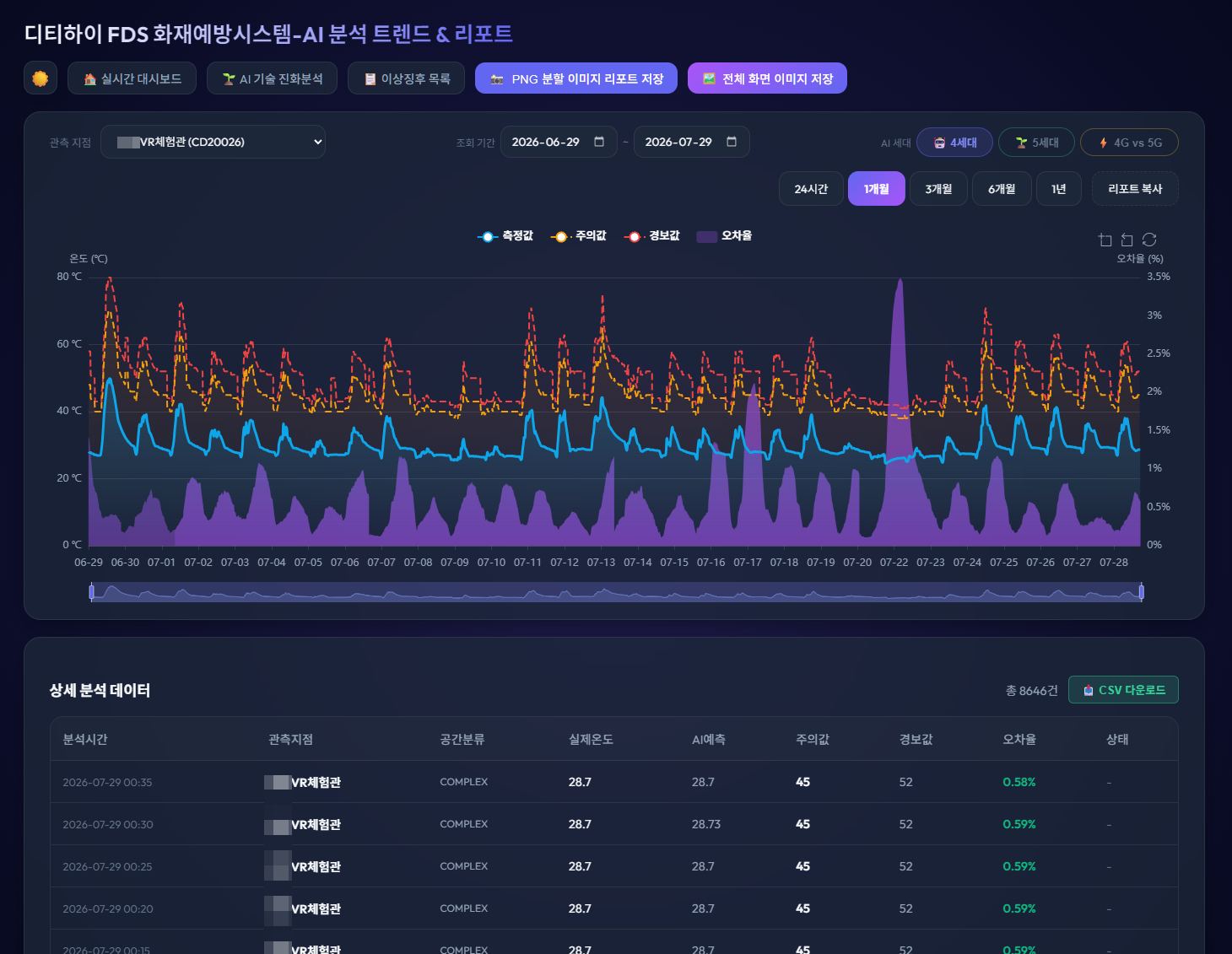Viewport: 1232px width, 954px height.
Task: Select the 5세대 AI generation option
Action: click(1036, 143)
